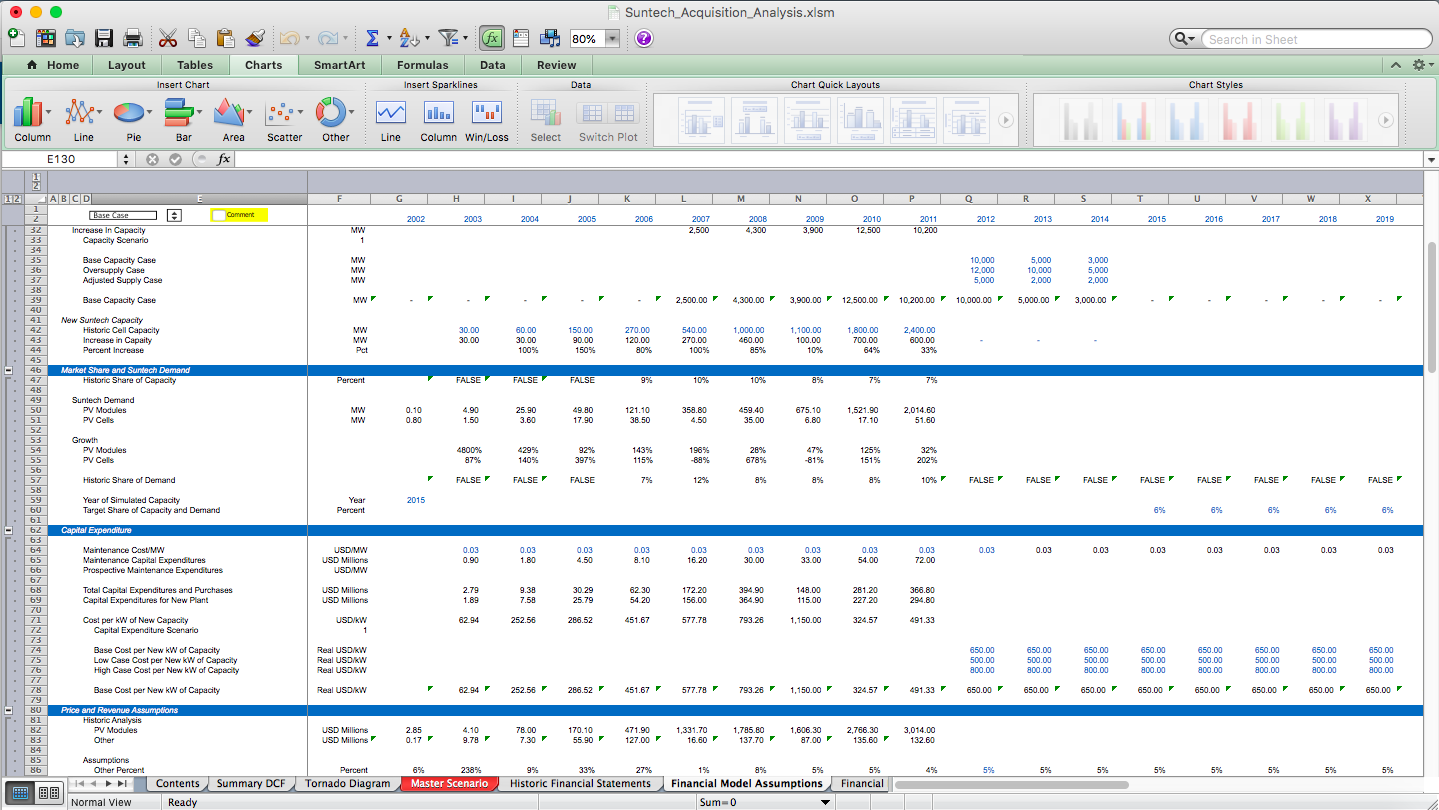Screen dimensions: 1439x810
Task: Expand the formula bar with right arrow
Action: click(1430, 159)
